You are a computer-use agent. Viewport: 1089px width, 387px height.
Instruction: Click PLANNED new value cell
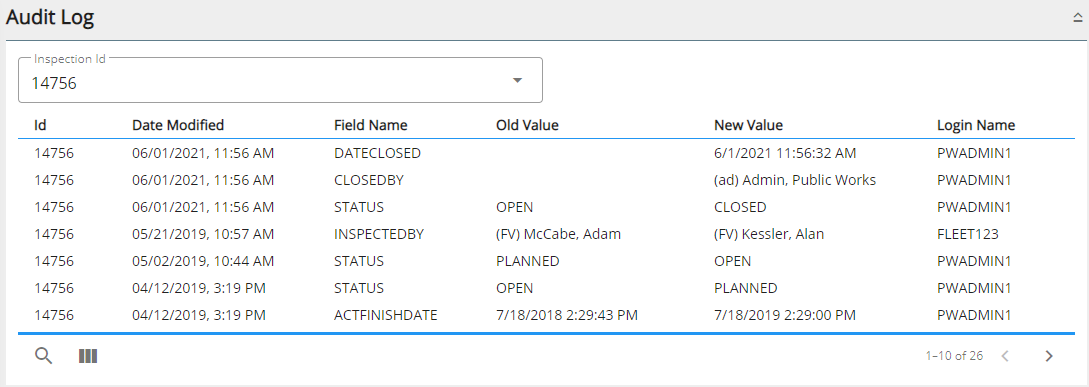click(745, 288)
